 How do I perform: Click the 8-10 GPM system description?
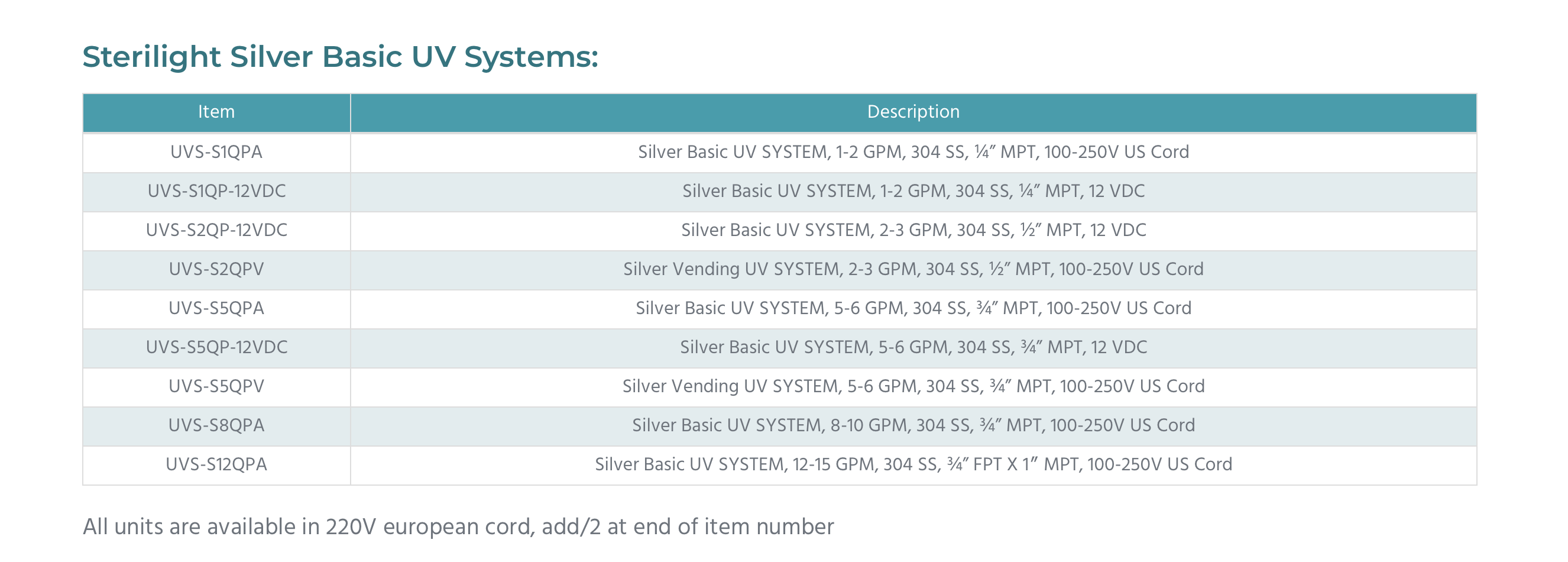point(913,425)
